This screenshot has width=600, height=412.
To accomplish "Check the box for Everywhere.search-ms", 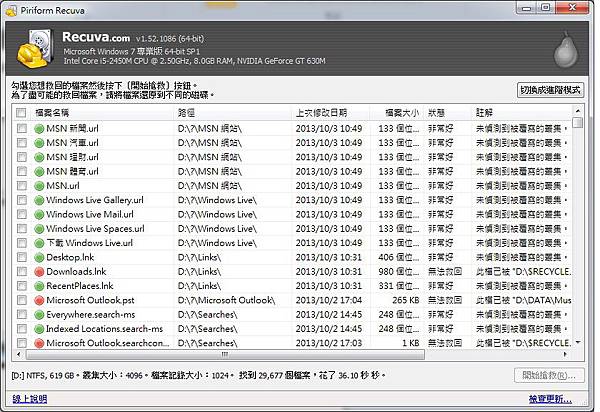I will [22, 314].
